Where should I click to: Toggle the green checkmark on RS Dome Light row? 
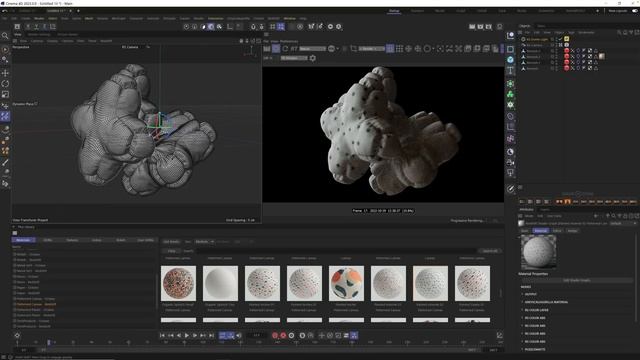560,39
